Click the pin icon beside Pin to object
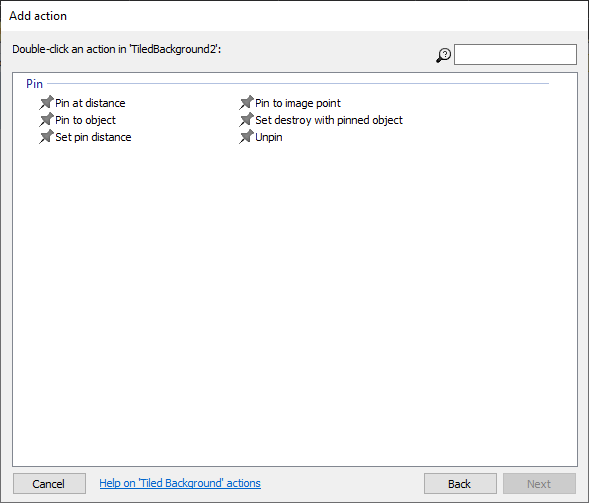Screen dimensions: 589x503 (47, 120)
